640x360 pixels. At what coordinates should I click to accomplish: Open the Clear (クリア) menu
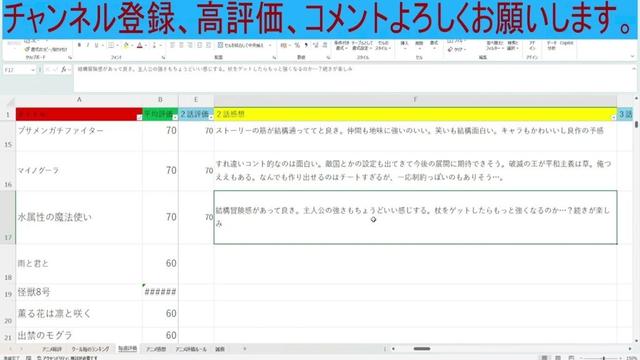457,49
